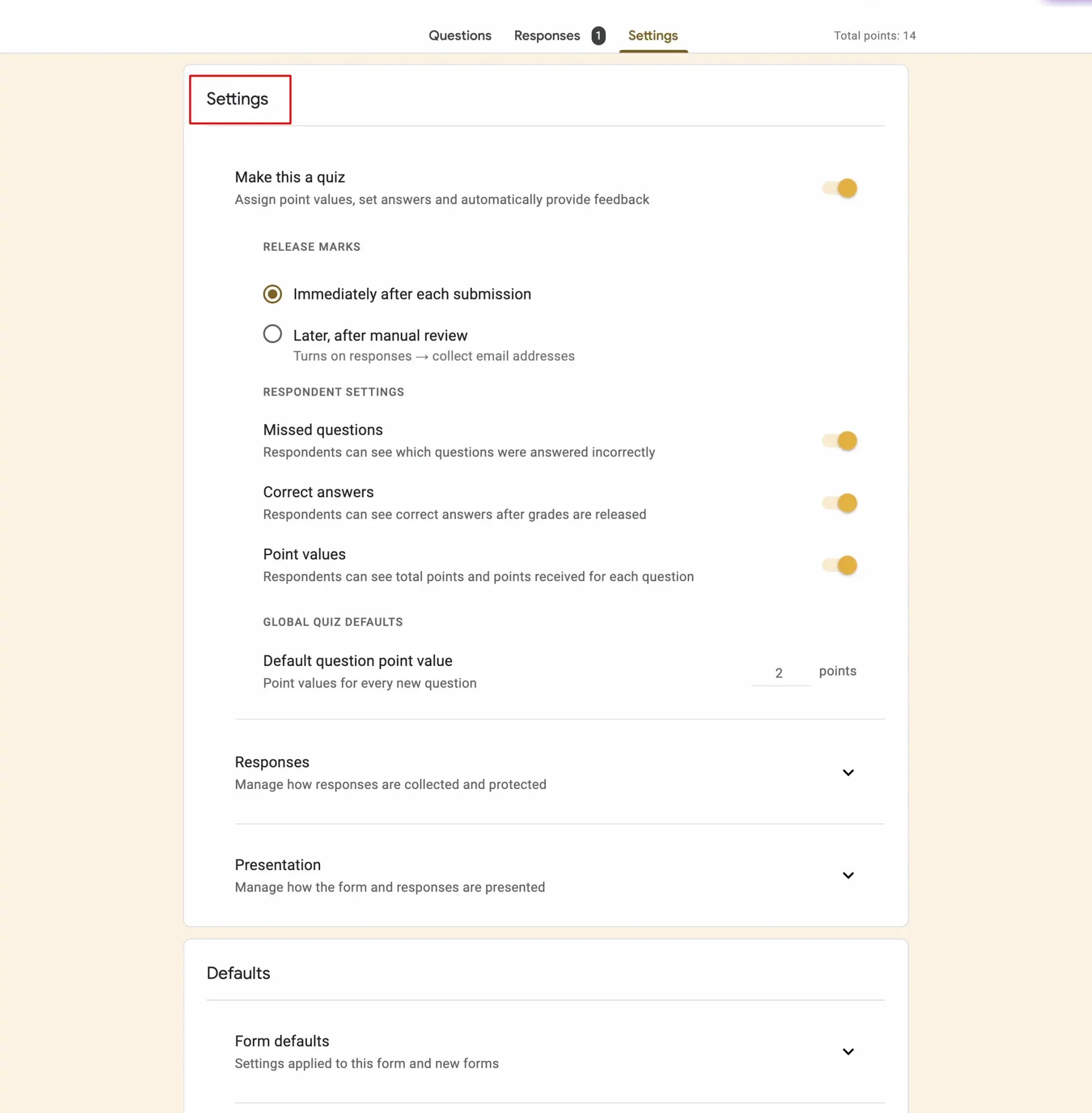Open the Responses tab
1092x1113 pixels.
point(546,36)
